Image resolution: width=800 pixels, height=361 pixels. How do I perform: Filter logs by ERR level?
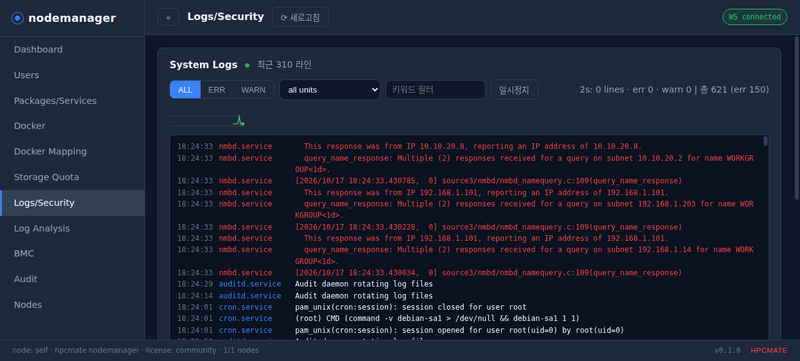coord(217,90)
